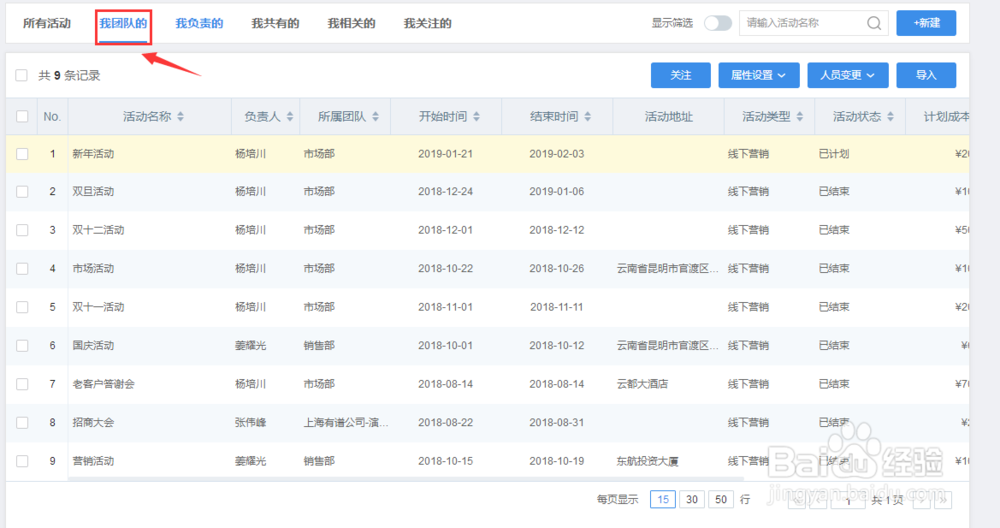This screenshot has height=528, width=1000.
Task: Select checkbox for 双十二活动 row
Action: pyautogui.click(x=22, y=230)
